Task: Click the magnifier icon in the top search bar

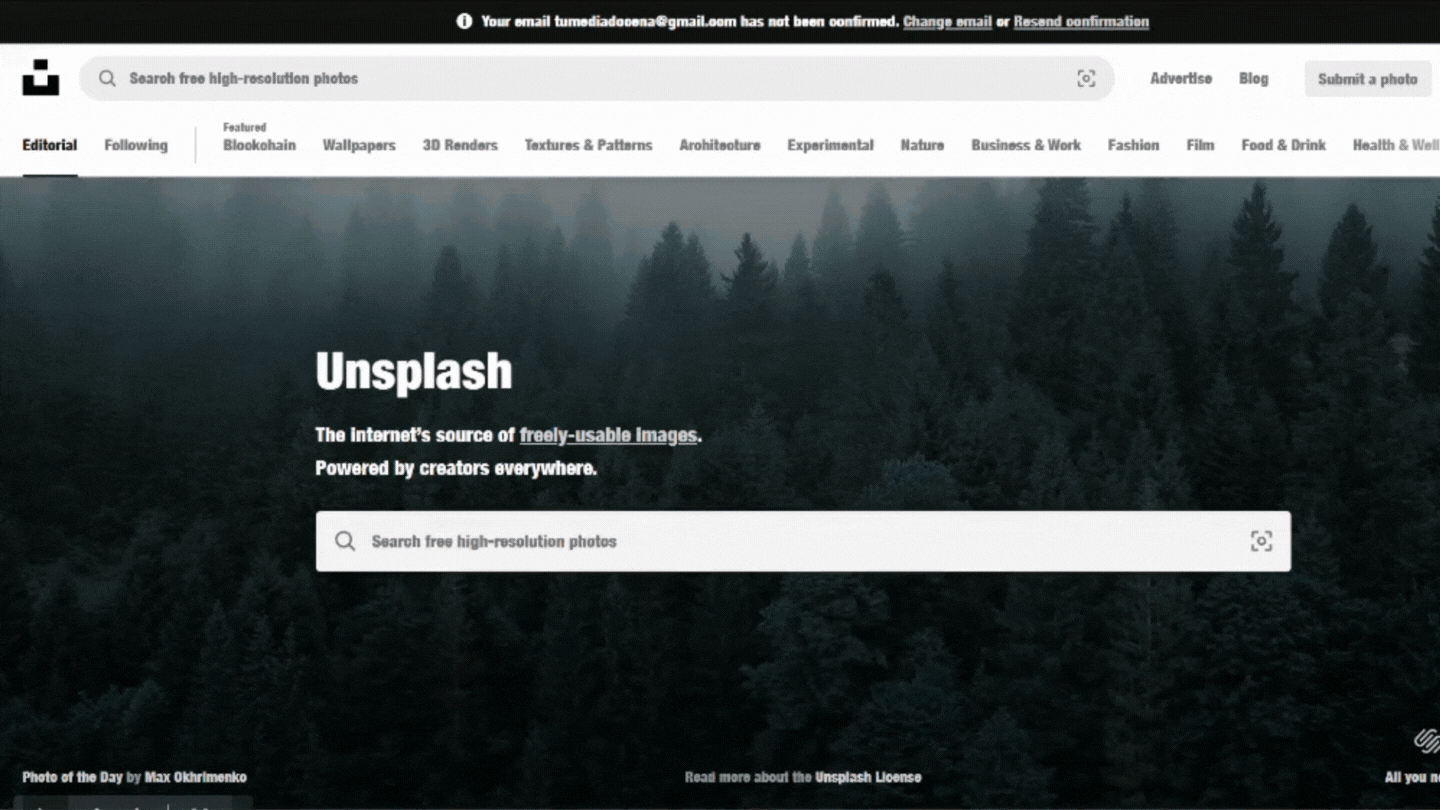Action: pyautogui.click(x=107, y=78)
